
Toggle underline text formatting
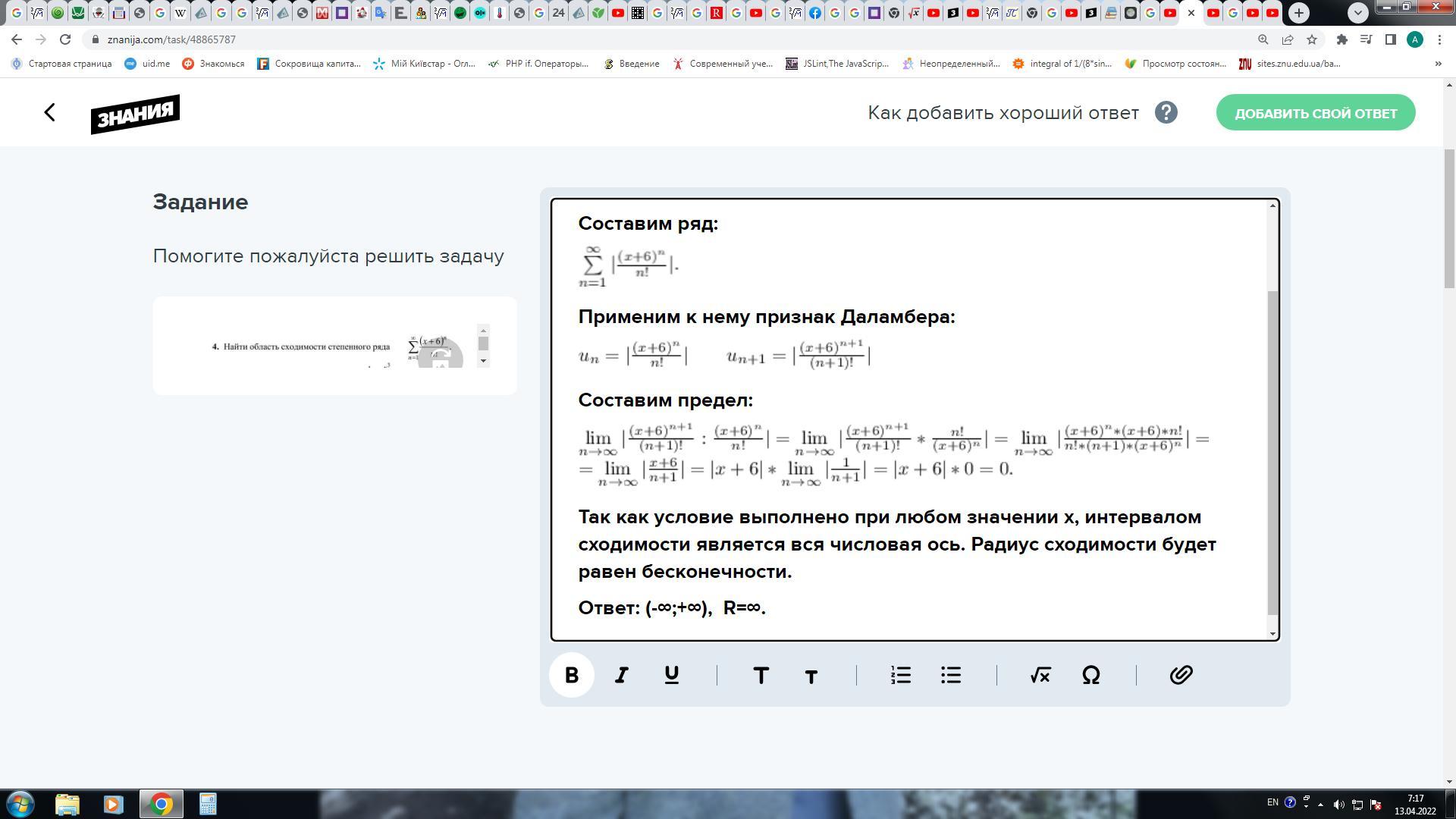tap(671, 675)
